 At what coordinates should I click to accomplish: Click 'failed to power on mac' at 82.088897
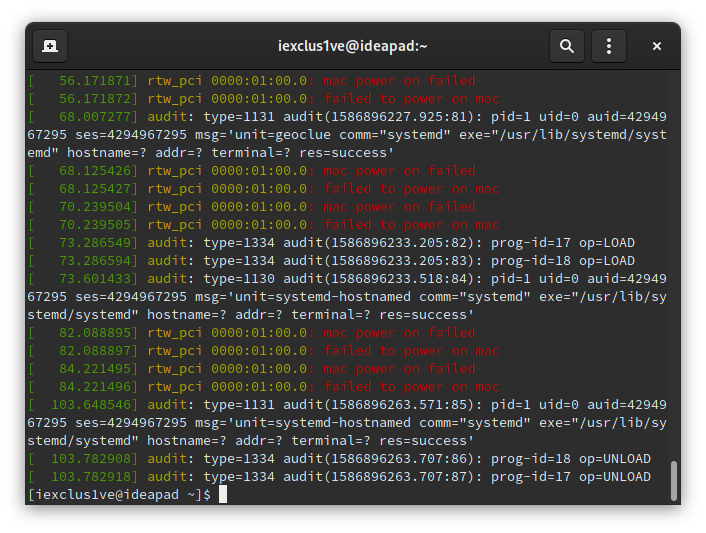click(412, 351)
